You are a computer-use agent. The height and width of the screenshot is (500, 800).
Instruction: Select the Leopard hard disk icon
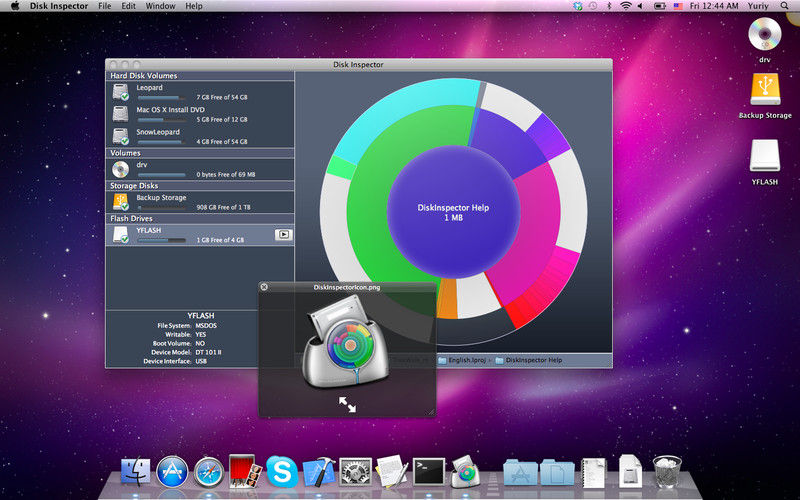coord(120,92)
